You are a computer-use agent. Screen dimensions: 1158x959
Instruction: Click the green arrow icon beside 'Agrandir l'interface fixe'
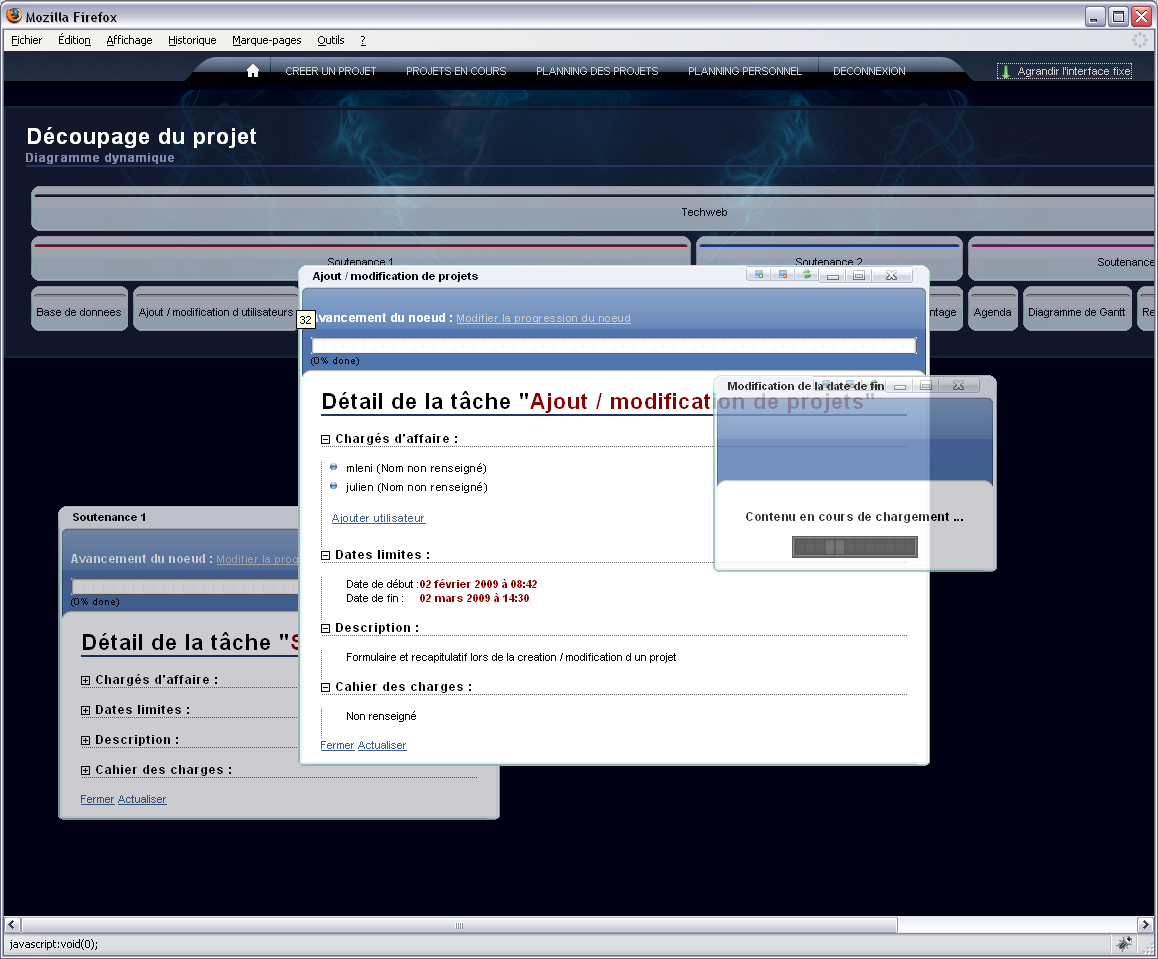(x=1006, y=71)
